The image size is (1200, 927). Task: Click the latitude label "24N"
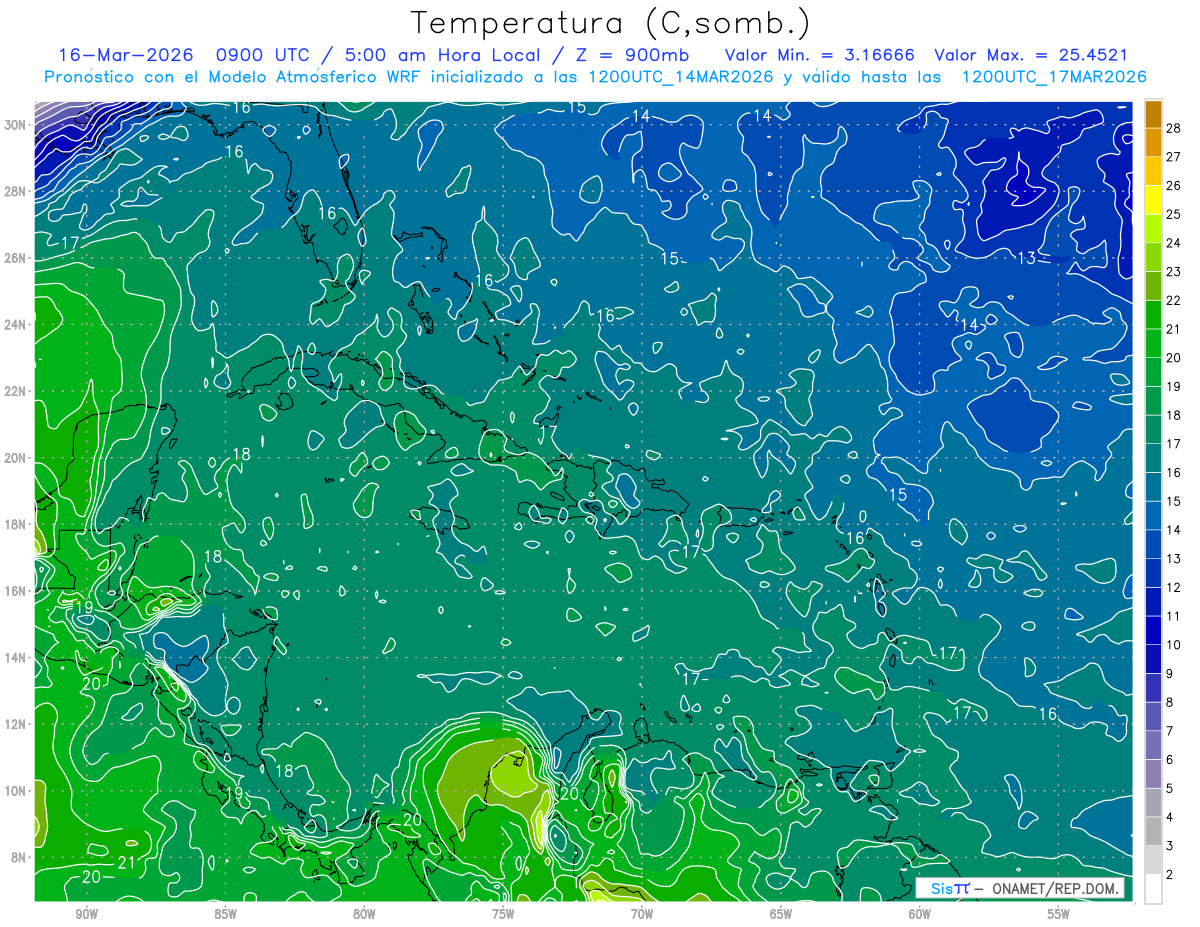[x=17, y=325]
